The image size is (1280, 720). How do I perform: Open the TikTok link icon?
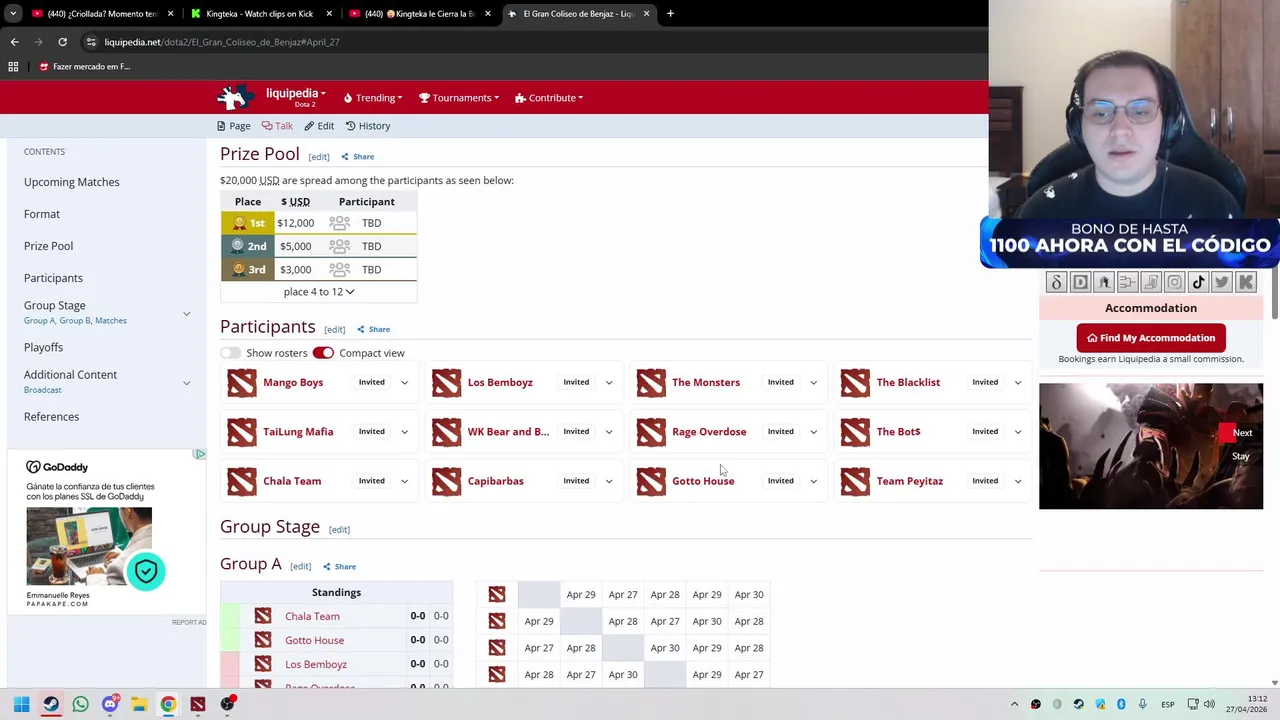pyautogui.click(x=1198, y=283)
